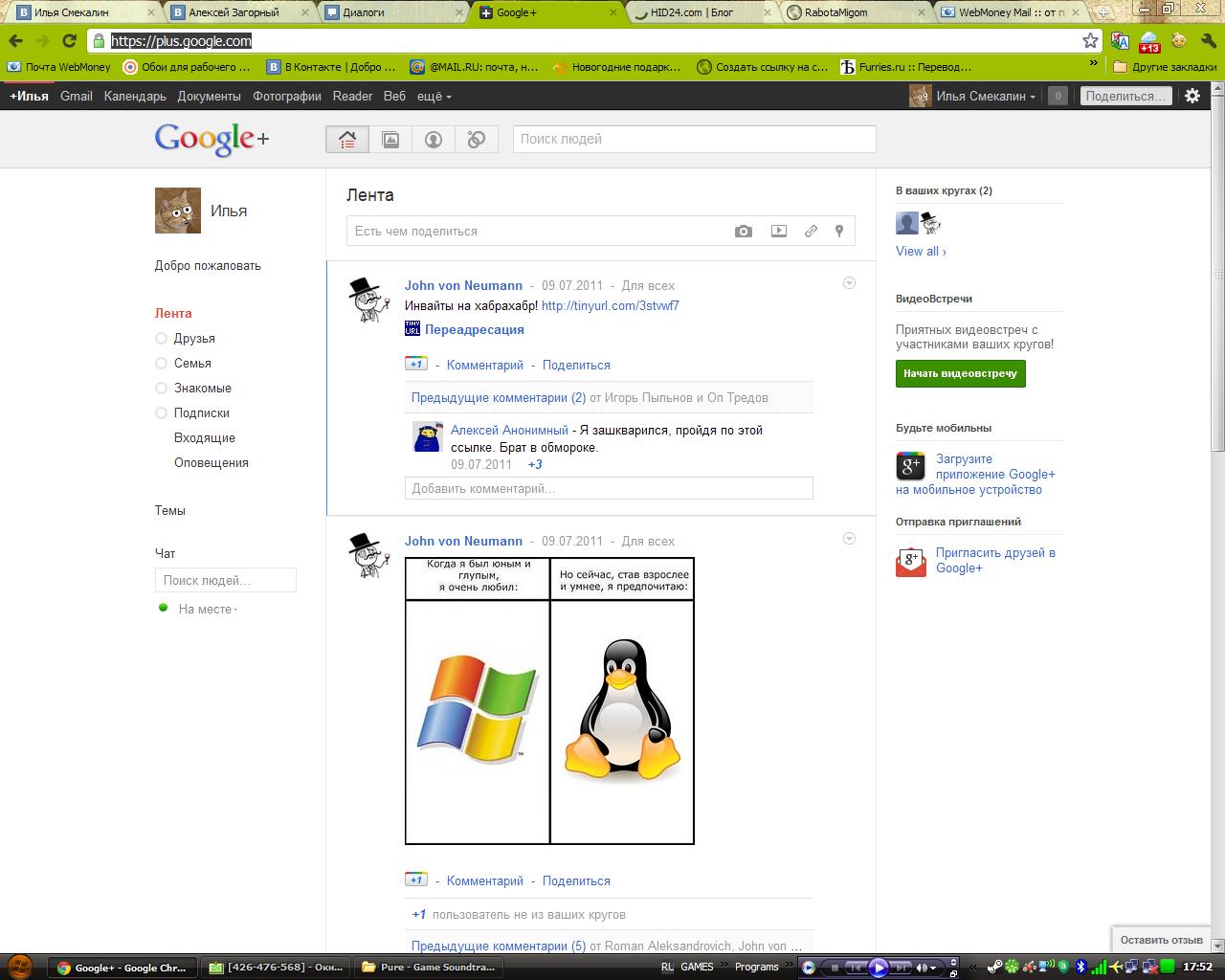Bookmark this page with the star icon
The height and width of the screenshot is (980, 1225).
(1090, 40)
